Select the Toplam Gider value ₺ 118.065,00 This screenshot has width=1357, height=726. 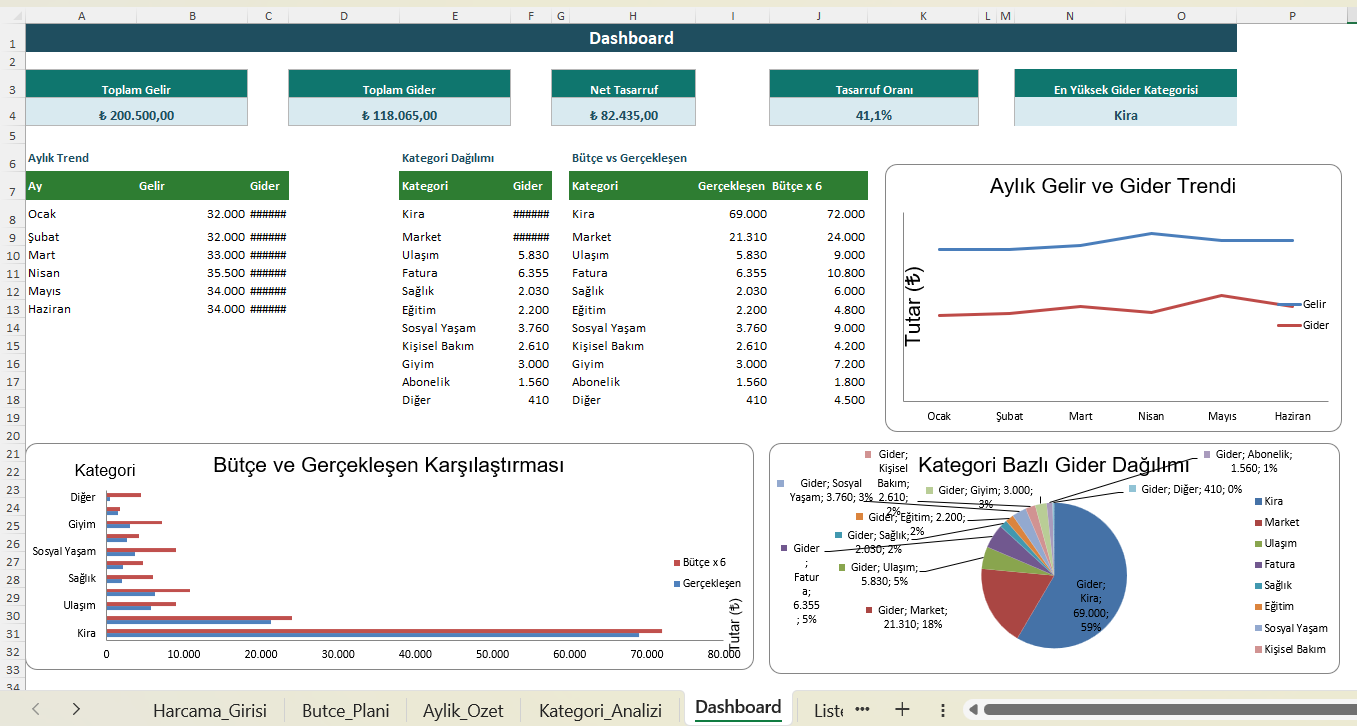[400, 114]
